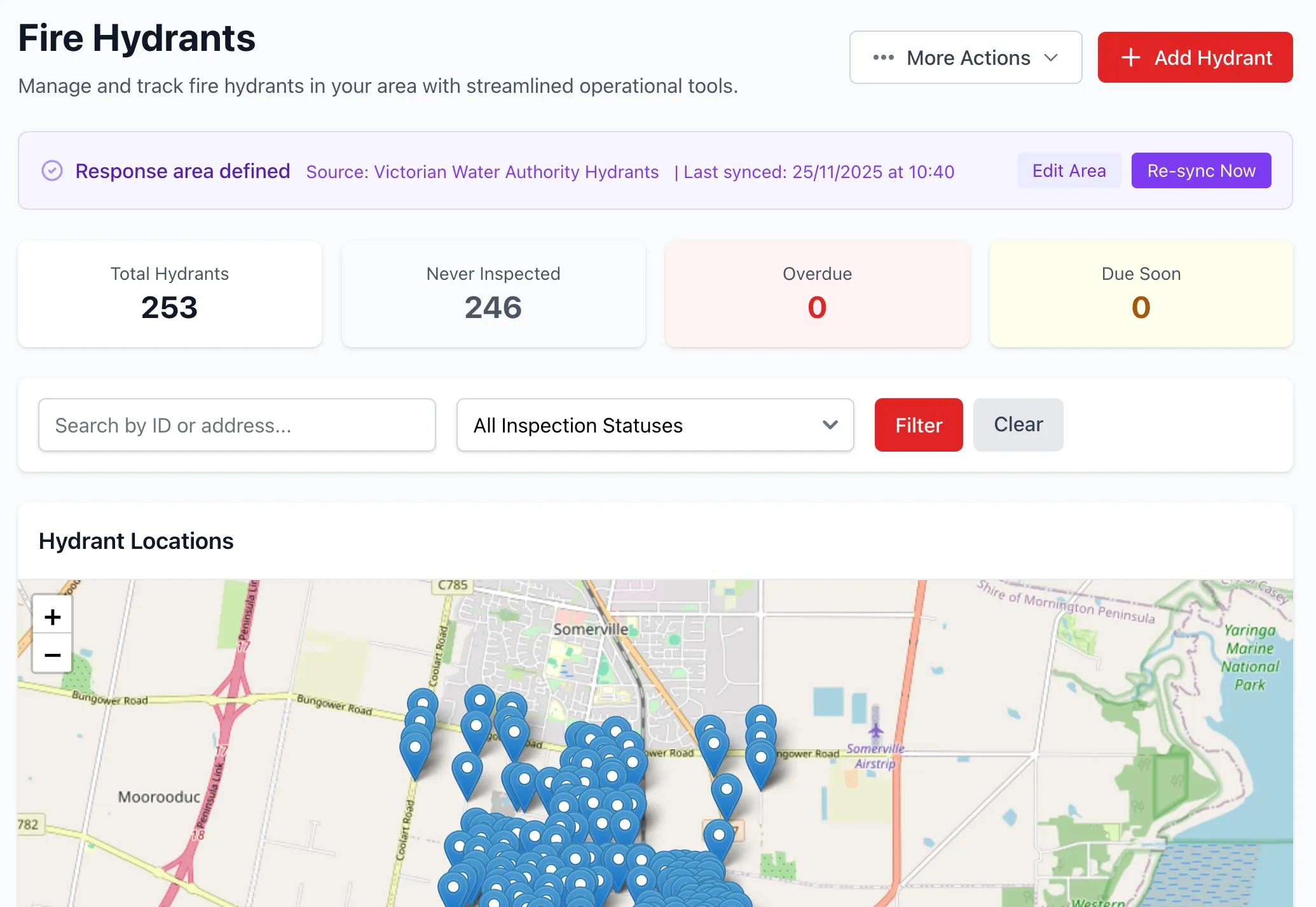Clear the search filters
Screen dimensions: 1316x907
click(1018, 425)
